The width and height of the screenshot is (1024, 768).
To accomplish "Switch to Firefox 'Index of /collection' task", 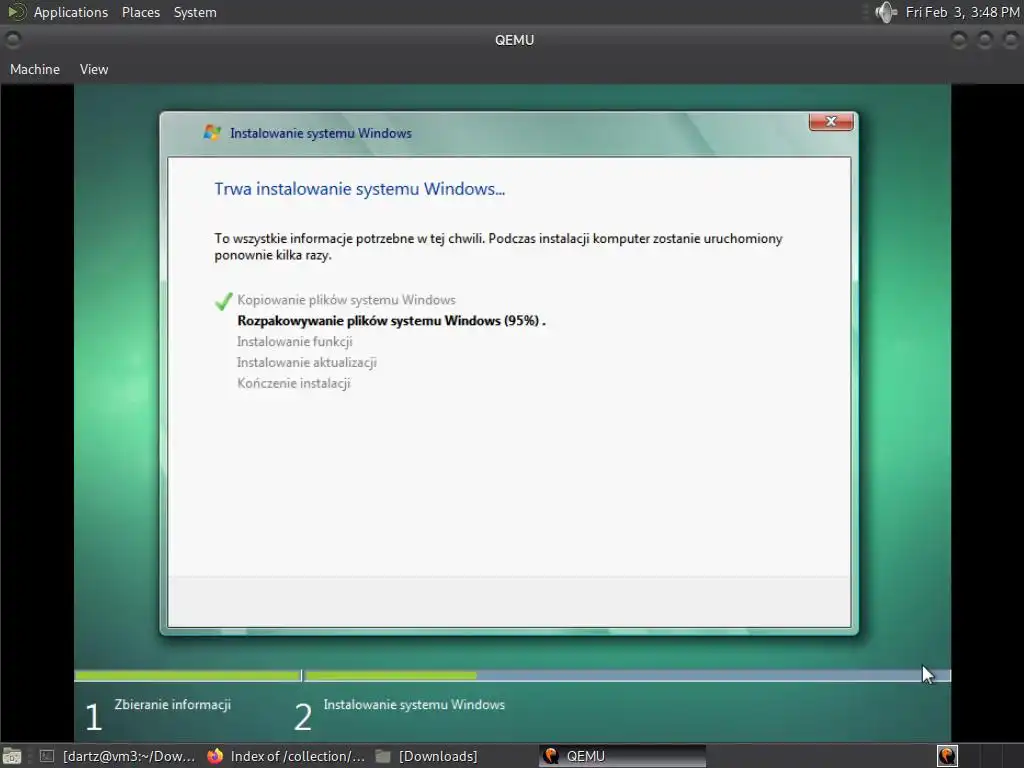I will coord(285,756).
